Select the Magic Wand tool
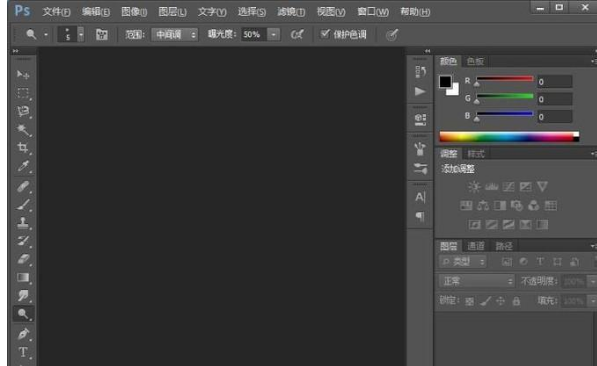This screenshot has width=597, height=366. tap(23, 129)
